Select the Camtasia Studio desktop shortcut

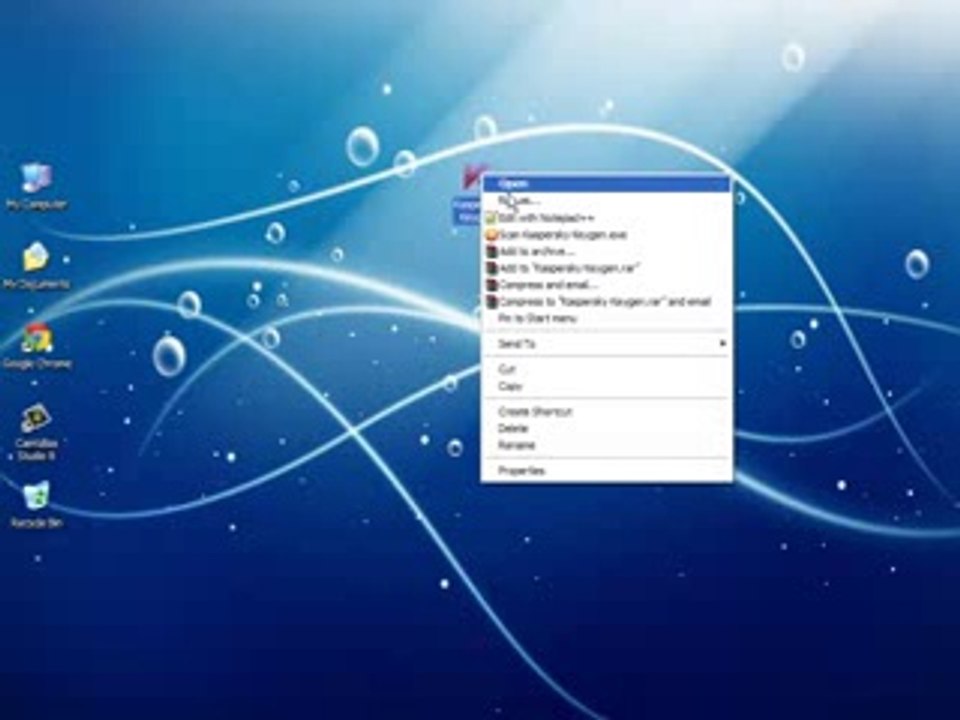37,432
